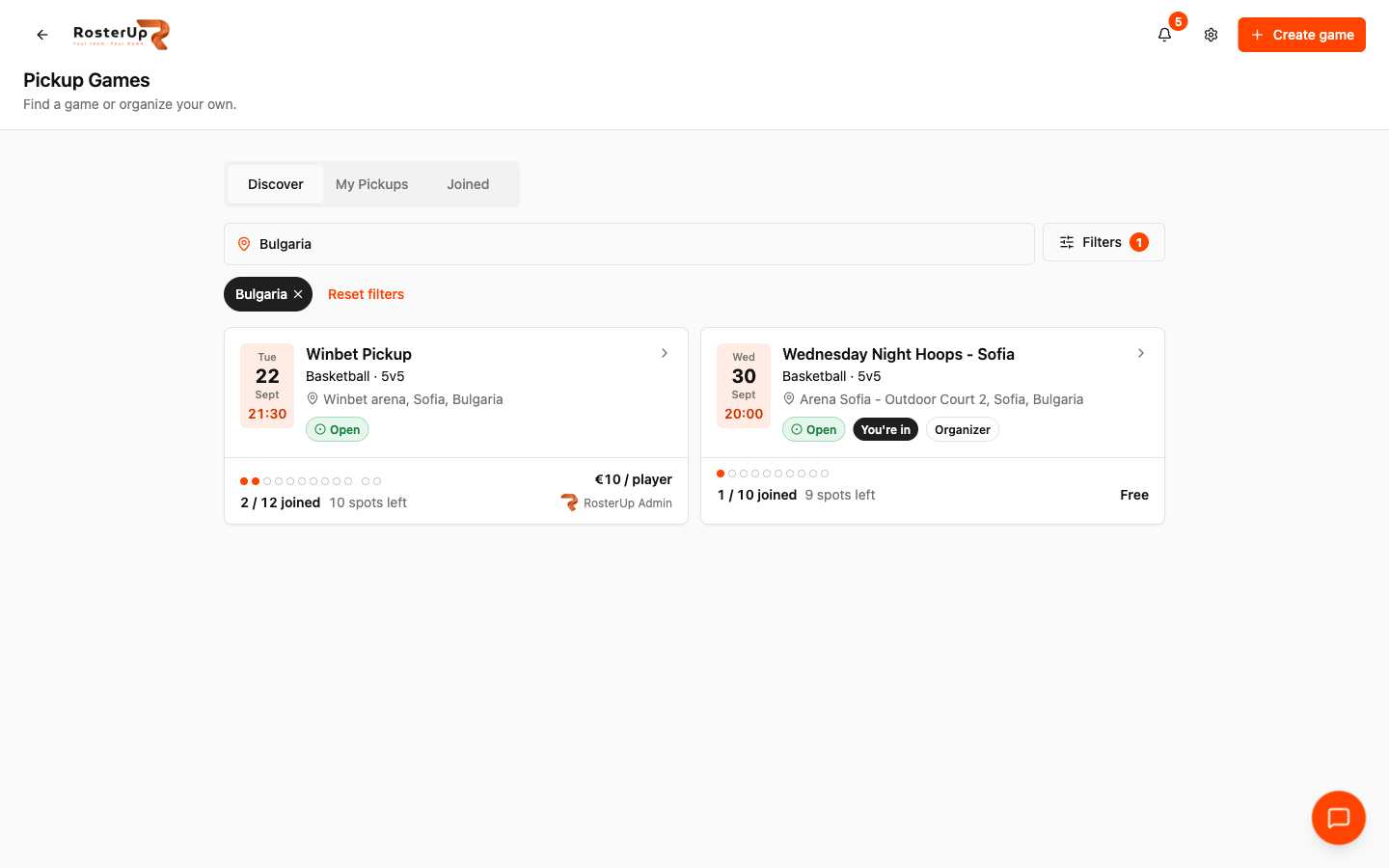Click the Free price label
This screenshot has width=1389, height=868.
pos(1134,495)
